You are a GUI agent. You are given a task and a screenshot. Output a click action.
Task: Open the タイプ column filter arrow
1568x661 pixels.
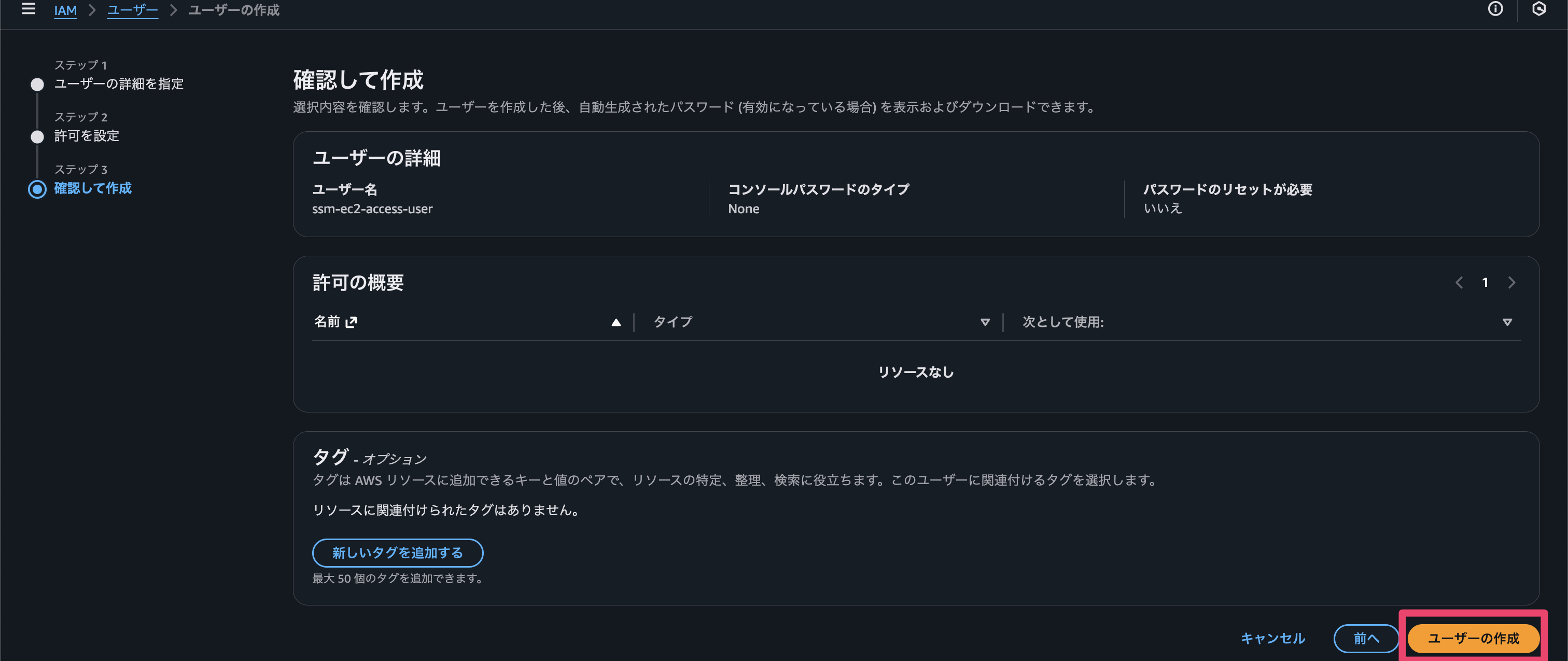tap(986, 322)
